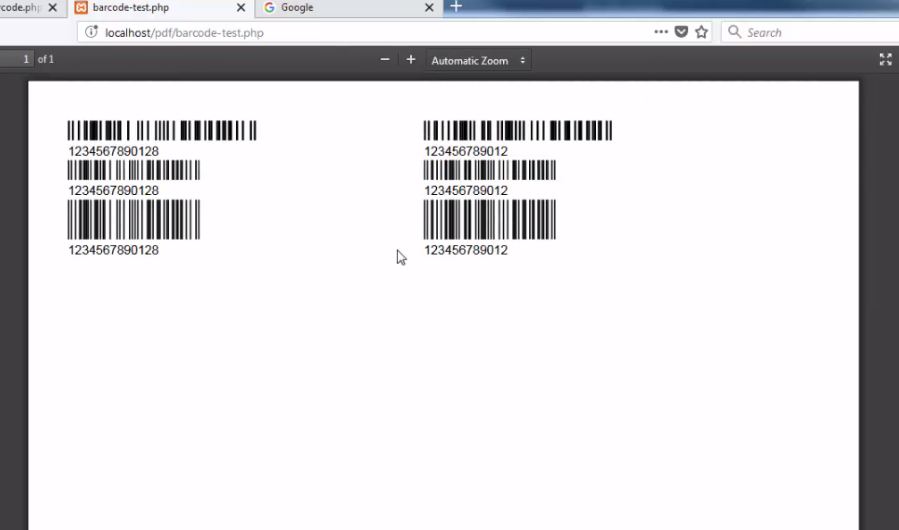Click the PDF page number field
This screenshot has height=530, width=899.
[16, 59]
